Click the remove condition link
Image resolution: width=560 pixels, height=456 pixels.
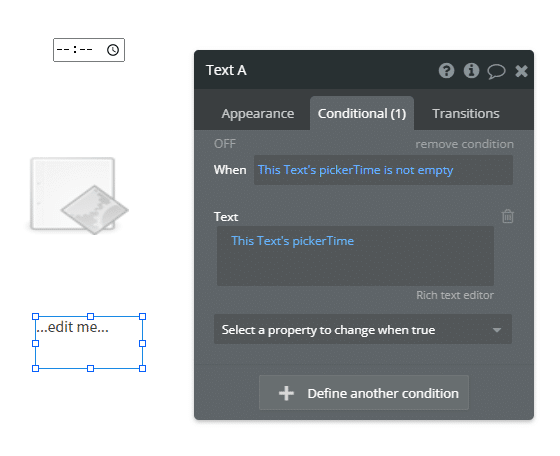coord(464,144)
